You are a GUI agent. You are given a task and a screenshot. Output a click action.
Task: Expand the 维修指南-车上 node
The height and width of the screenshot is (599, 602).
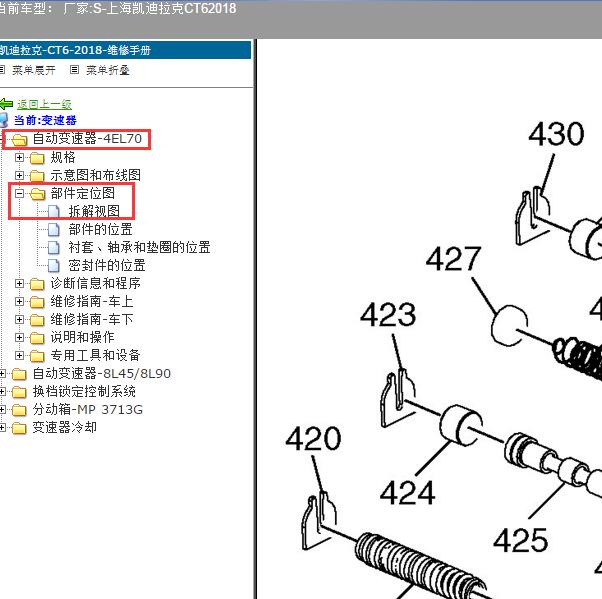(x=19, y=301)
